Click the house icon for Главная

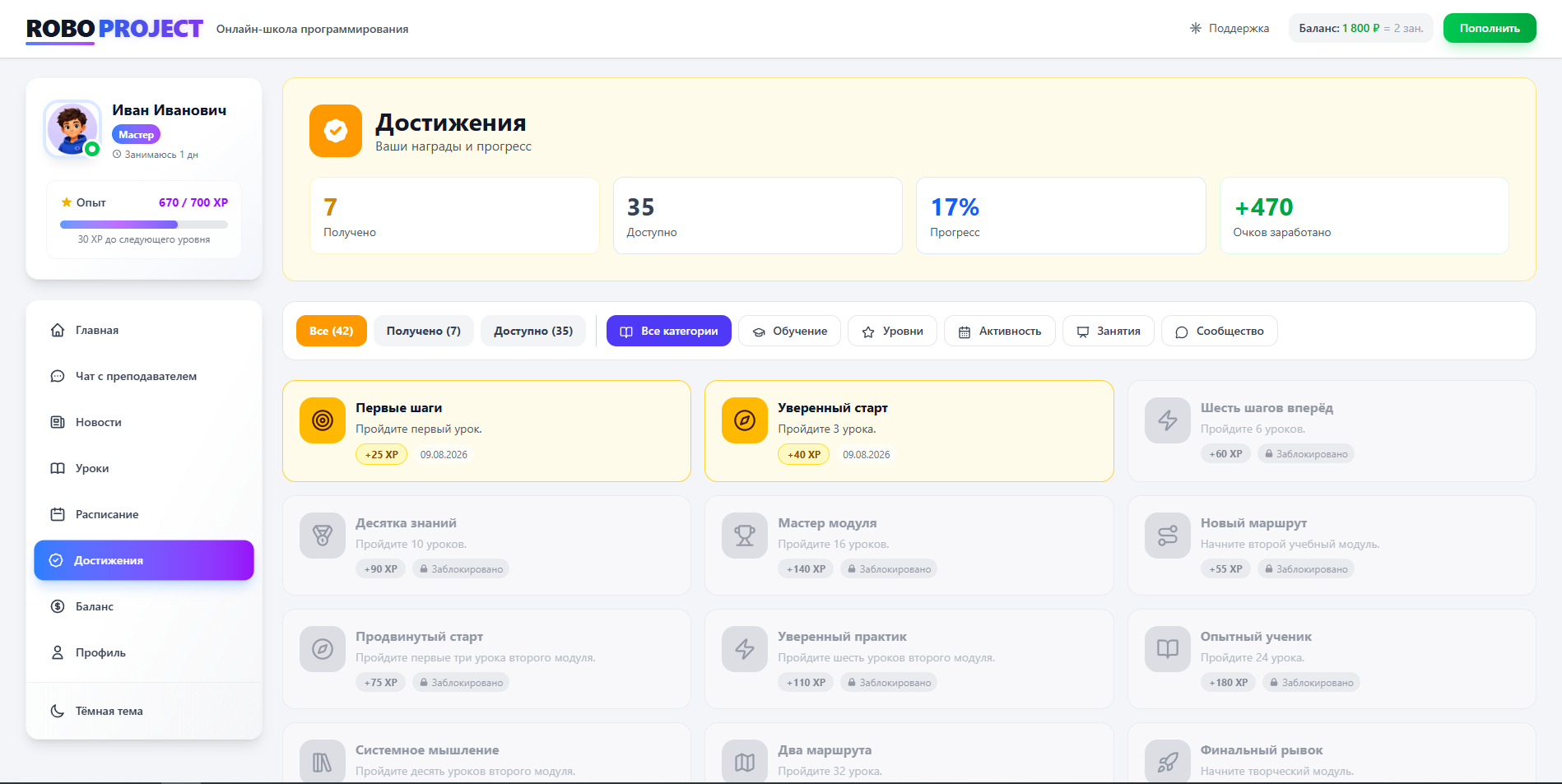(x=58, y=330)
